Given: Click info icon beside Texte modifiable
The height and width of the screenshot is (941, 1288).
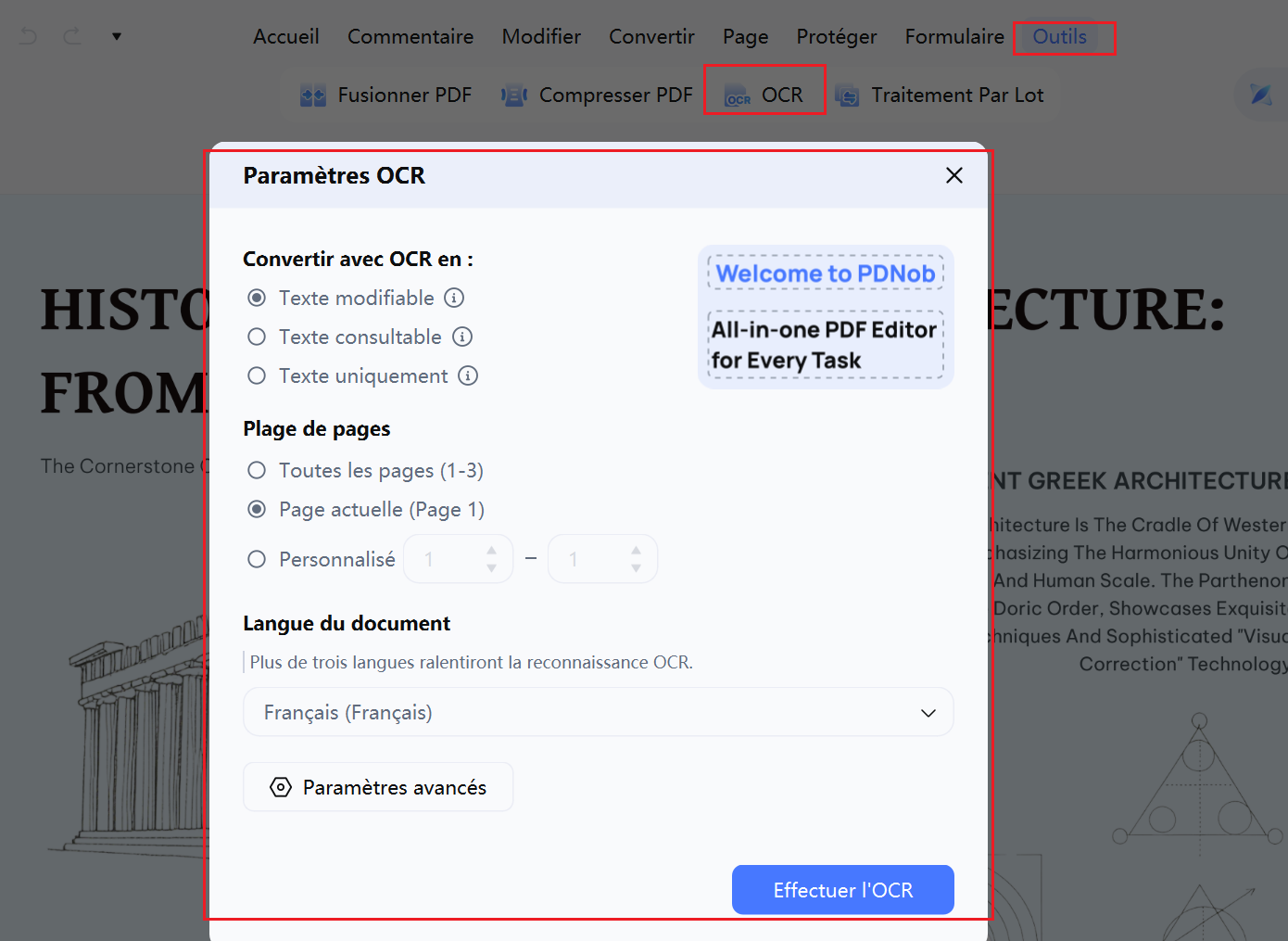Looking at the screenshot, I should coord(454,298).
